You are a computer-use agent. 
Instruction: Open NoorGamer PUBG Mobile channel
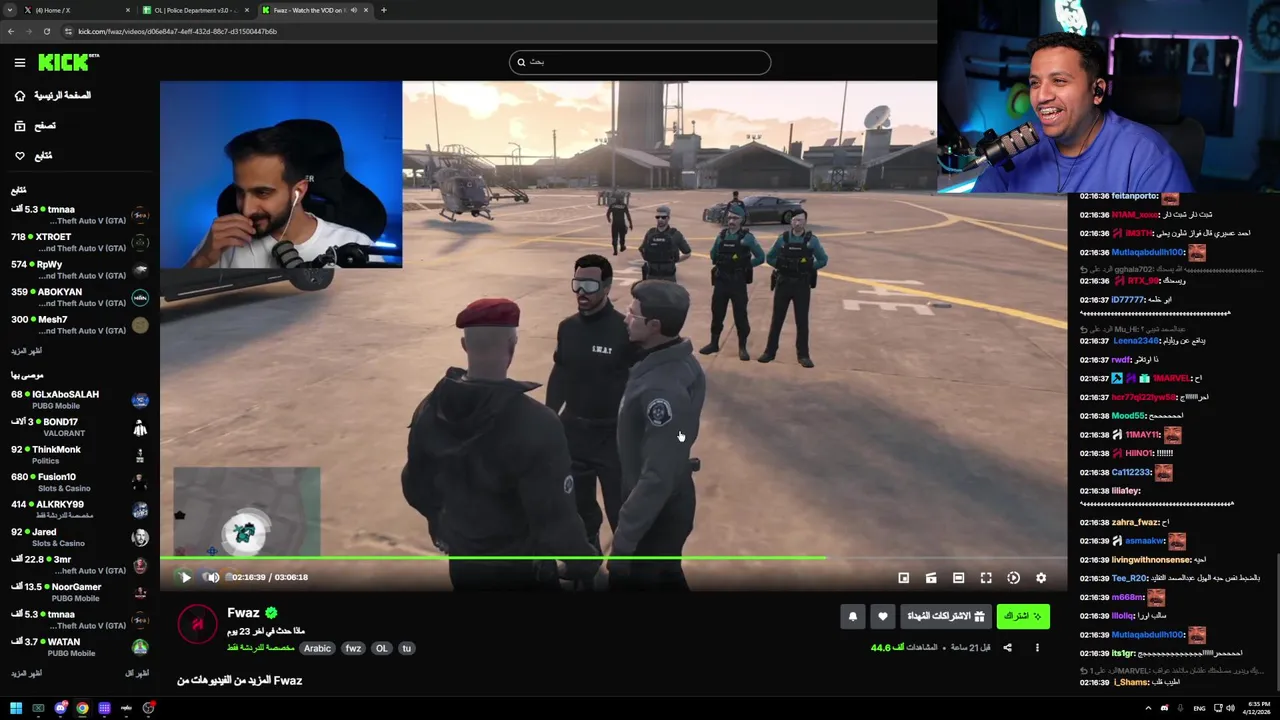[80, 592]
